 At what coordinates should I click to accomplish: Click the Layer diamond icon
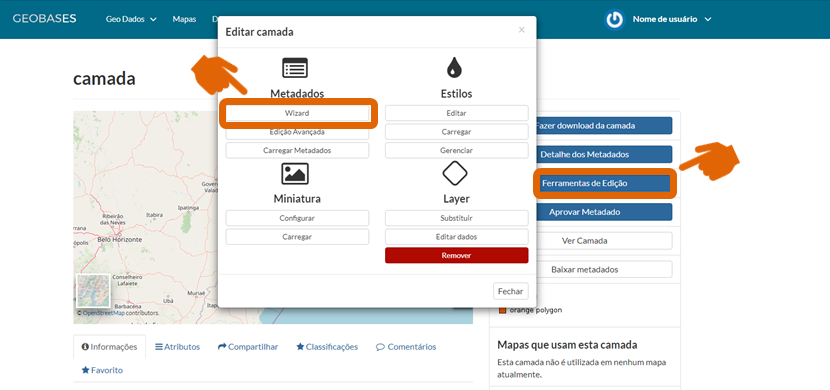tap(455, 173)
